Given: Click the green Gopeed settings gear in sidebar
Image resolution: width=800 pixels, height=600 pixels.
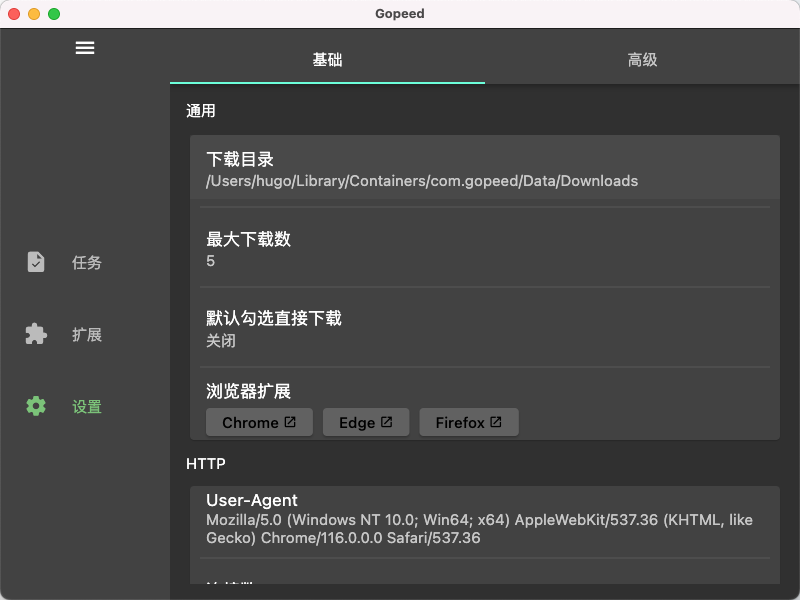Looking at the screenshot, I should point(36,406).
